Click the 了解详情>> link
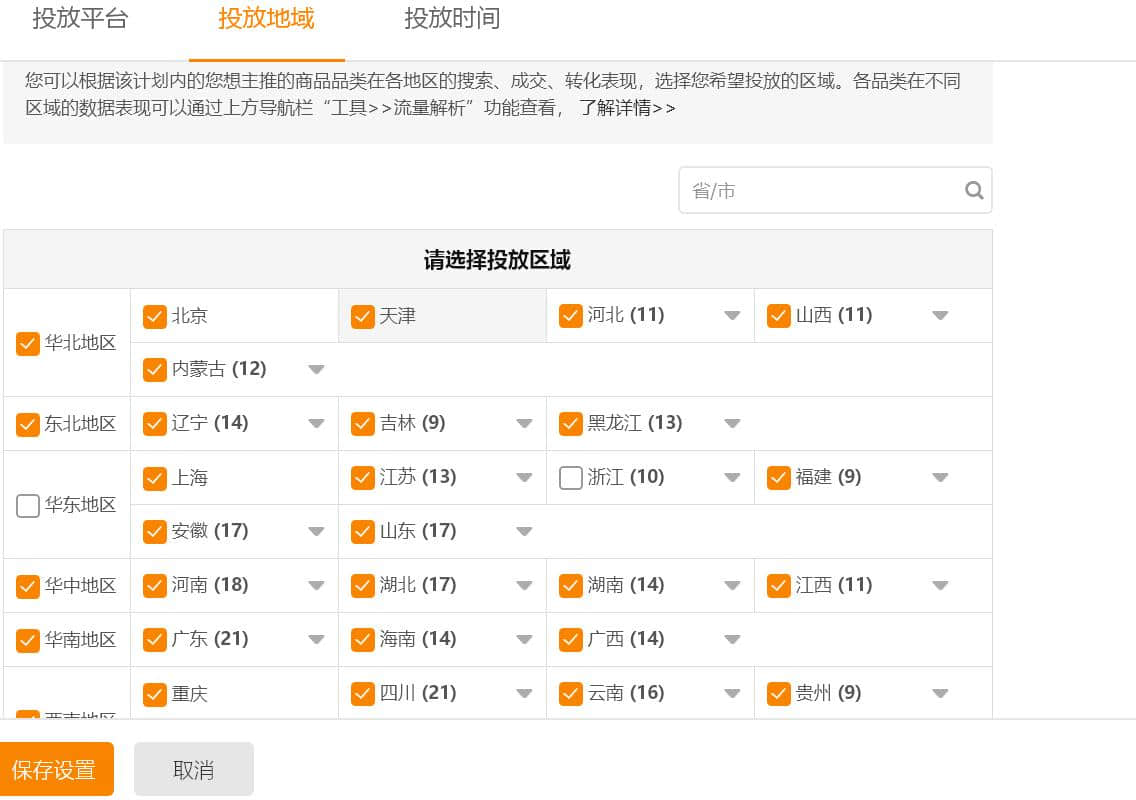The image size is (1136, 800). (627, 108)
